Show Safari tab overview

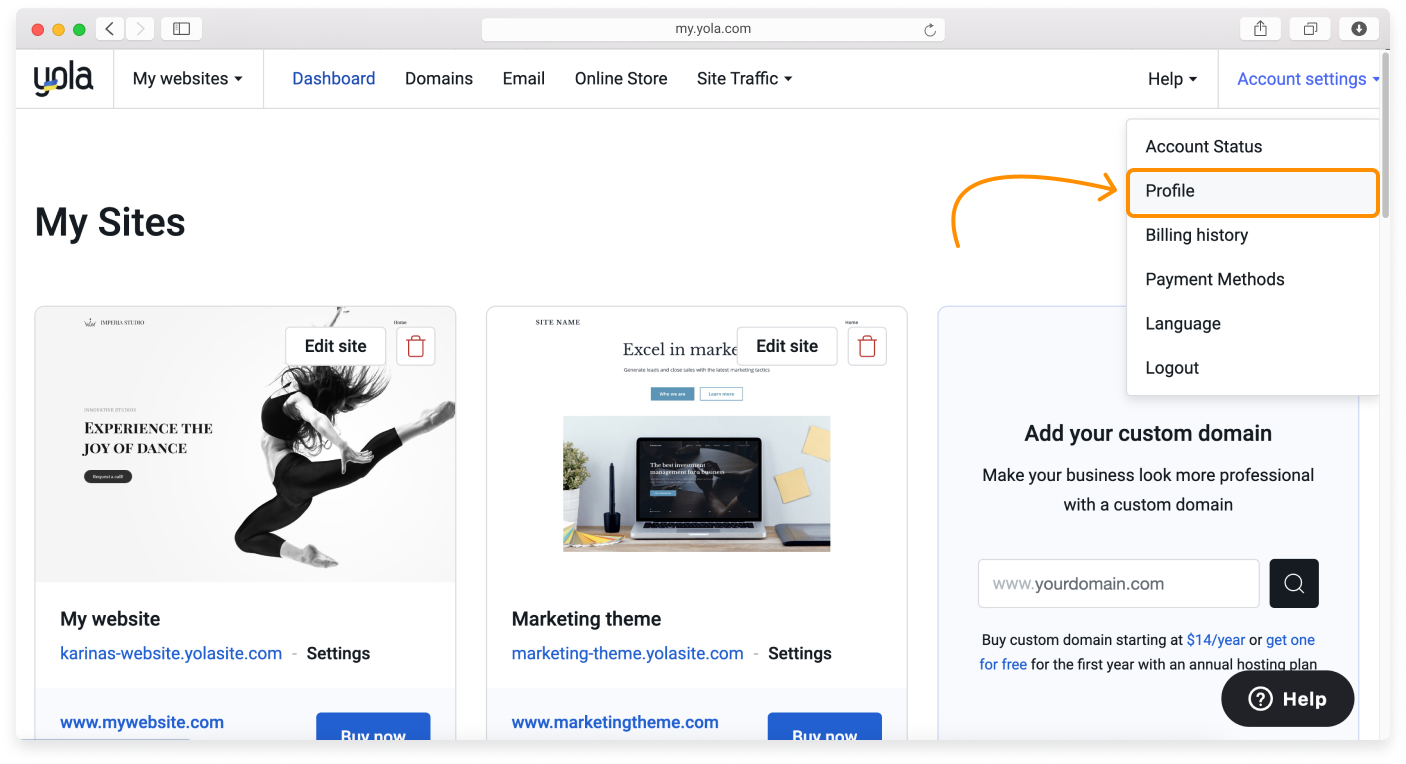[1309, 29]
